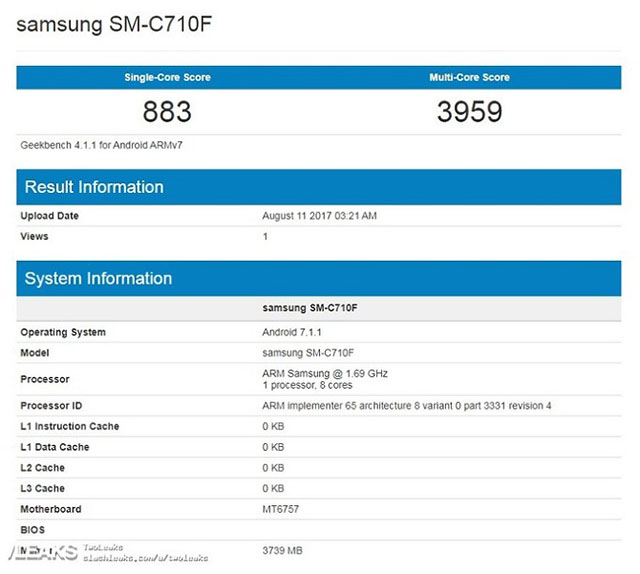Click the ARM Samsung @ 1.69 GHz text
Image resolution: width=640 pixels, height=574 pixels.
click(x=324, y=373)
